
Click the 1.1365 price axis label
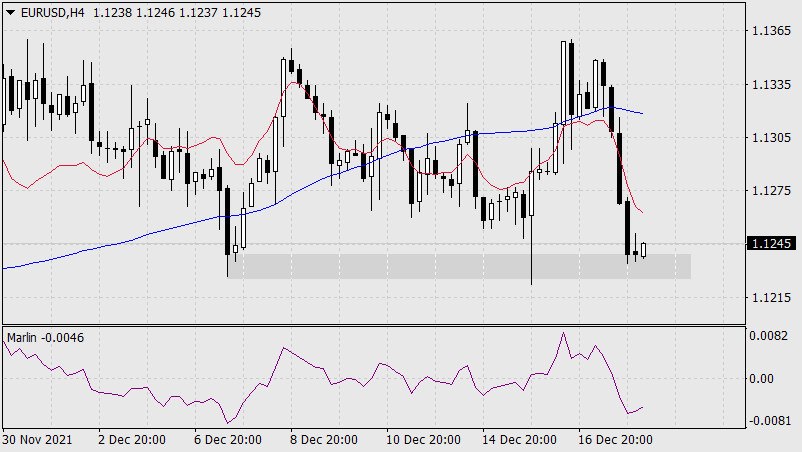pos(771,31)
